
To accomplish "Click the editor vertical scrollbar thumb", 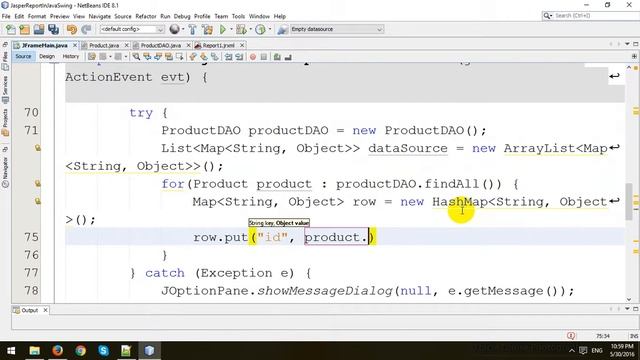I will [x=629, y=202].
